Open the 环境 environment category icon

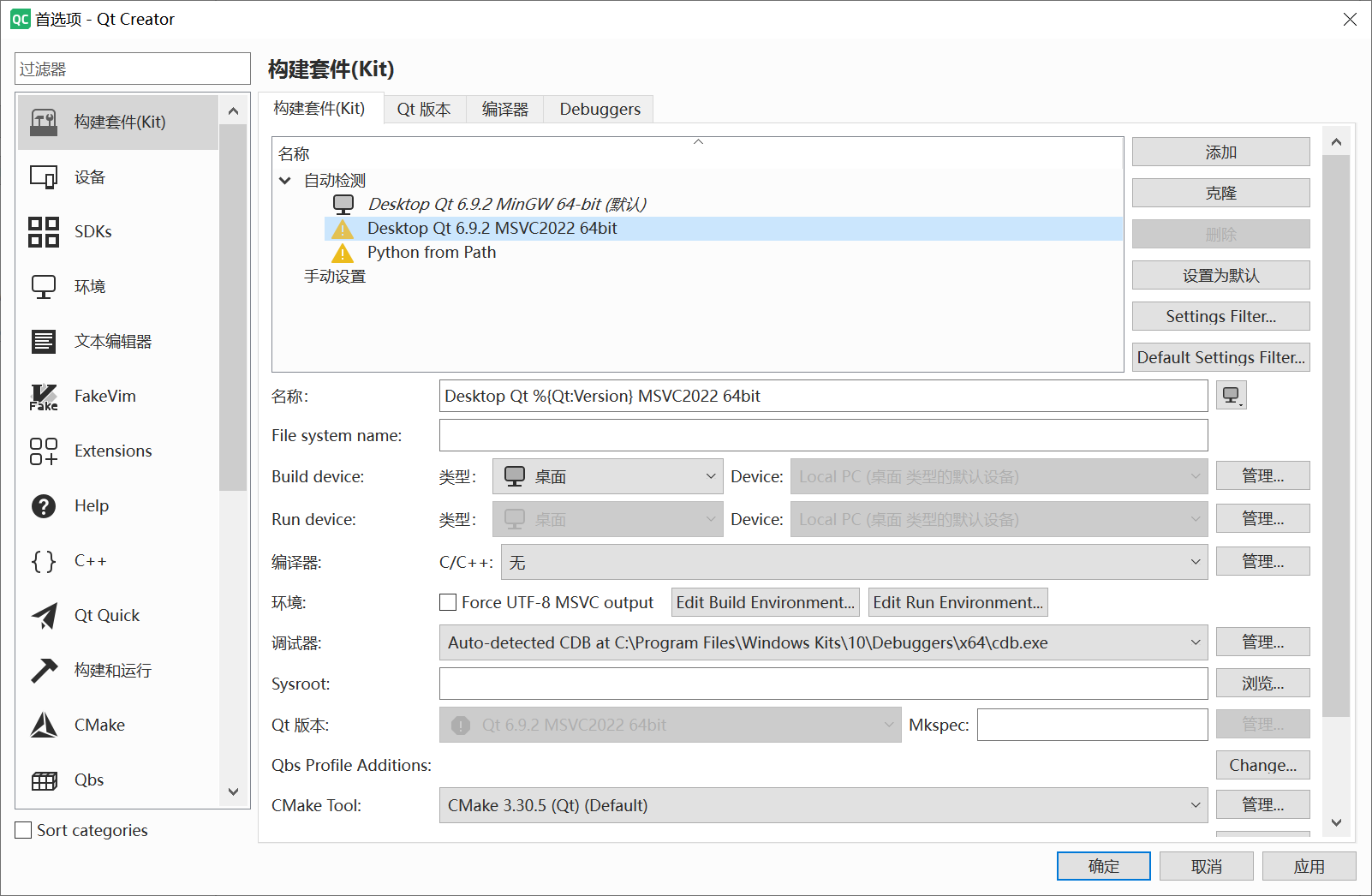pos(44,287)
